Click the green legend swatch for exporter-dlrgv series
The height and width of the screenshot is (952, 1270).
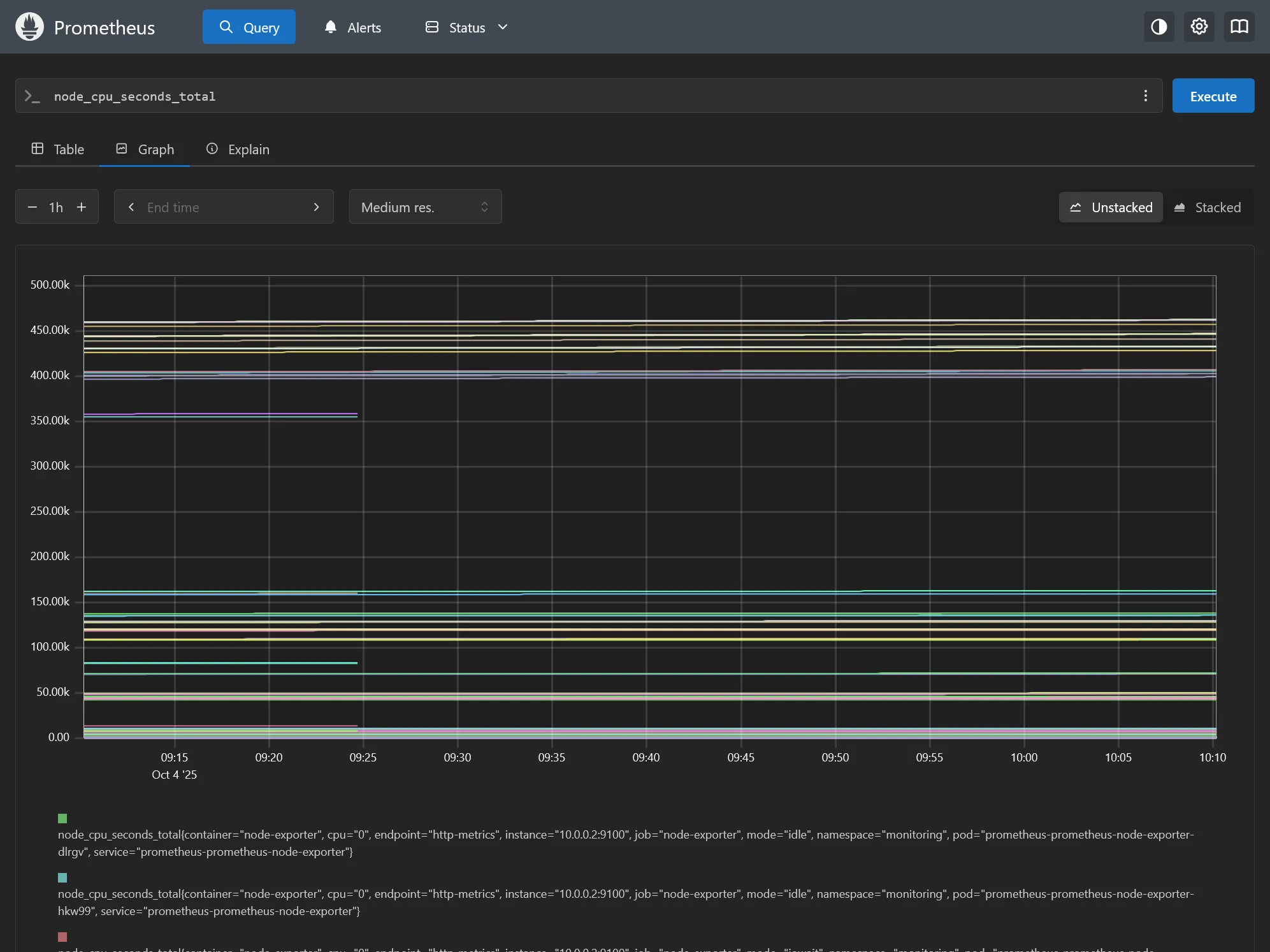[x=62, y=818]
